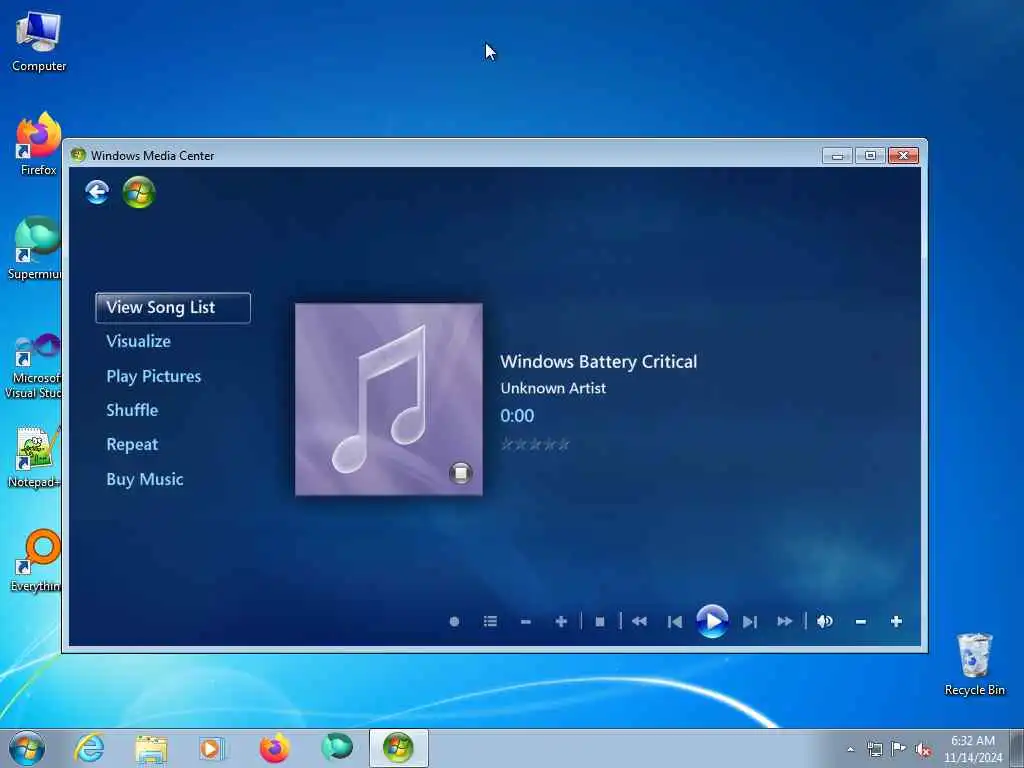Open Action Center flag icon
This screenshot has height=768, width=1024.
pyautogui.click(x=899, y=748)
